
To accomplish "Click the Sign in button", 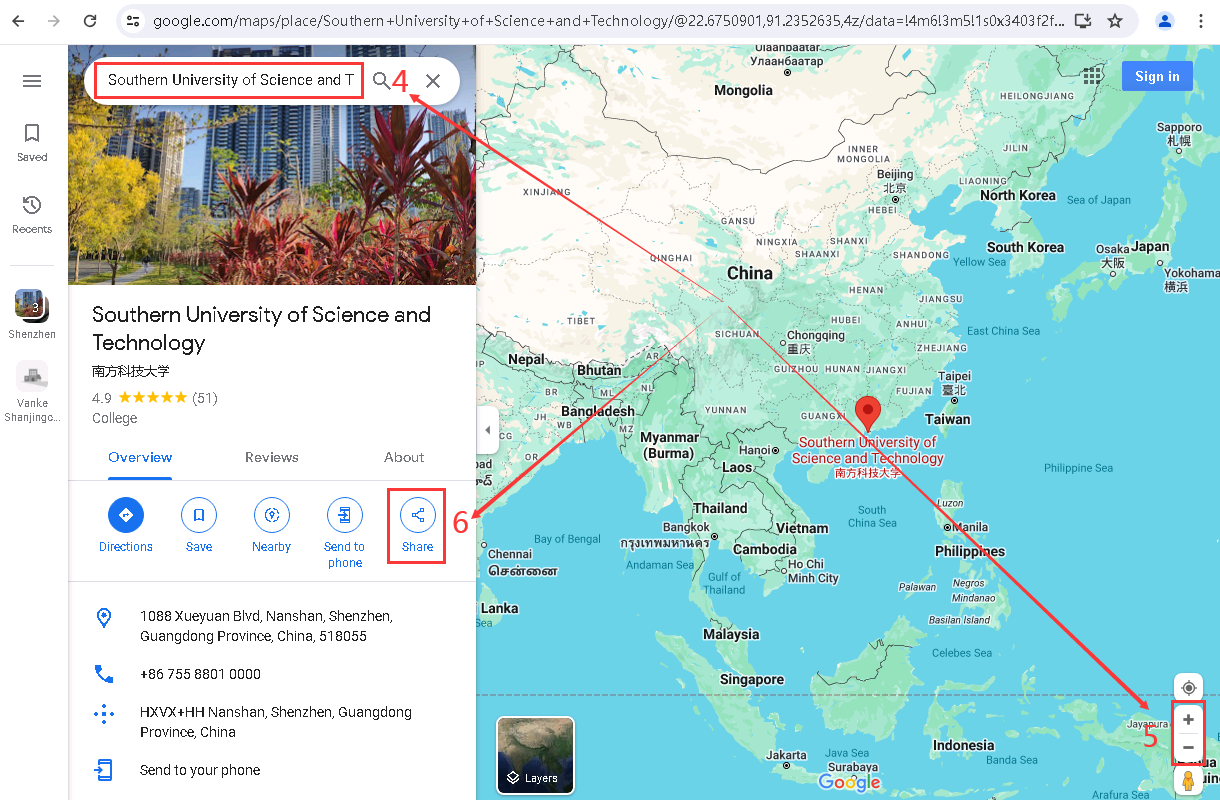I will click(1157, 76).
